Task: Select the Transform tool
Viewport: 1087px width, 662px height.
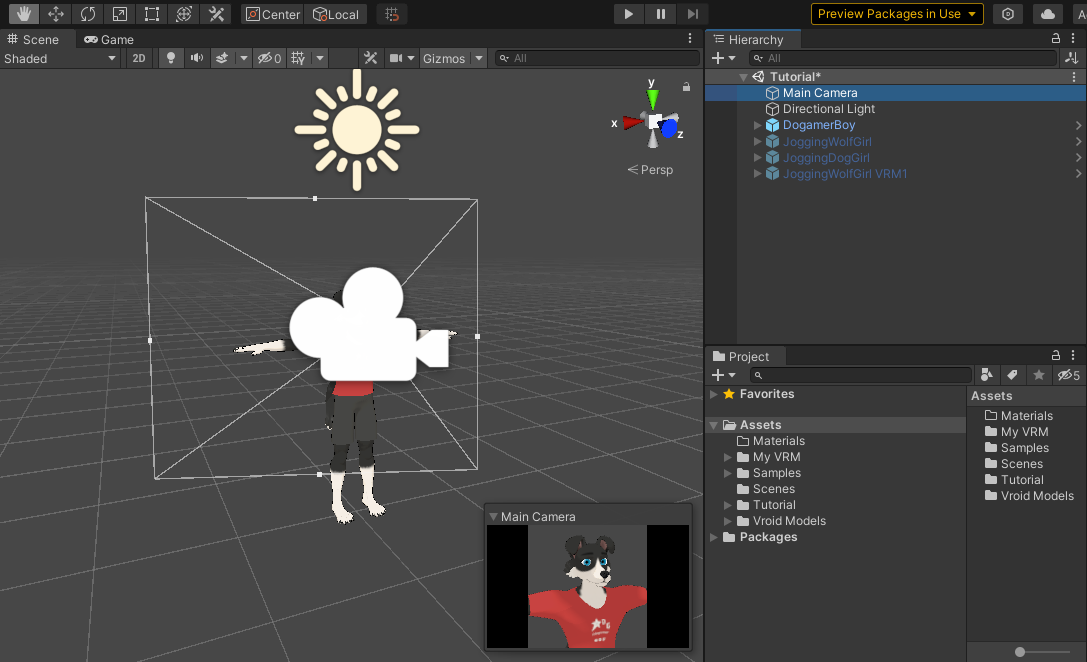Action: 184,14
